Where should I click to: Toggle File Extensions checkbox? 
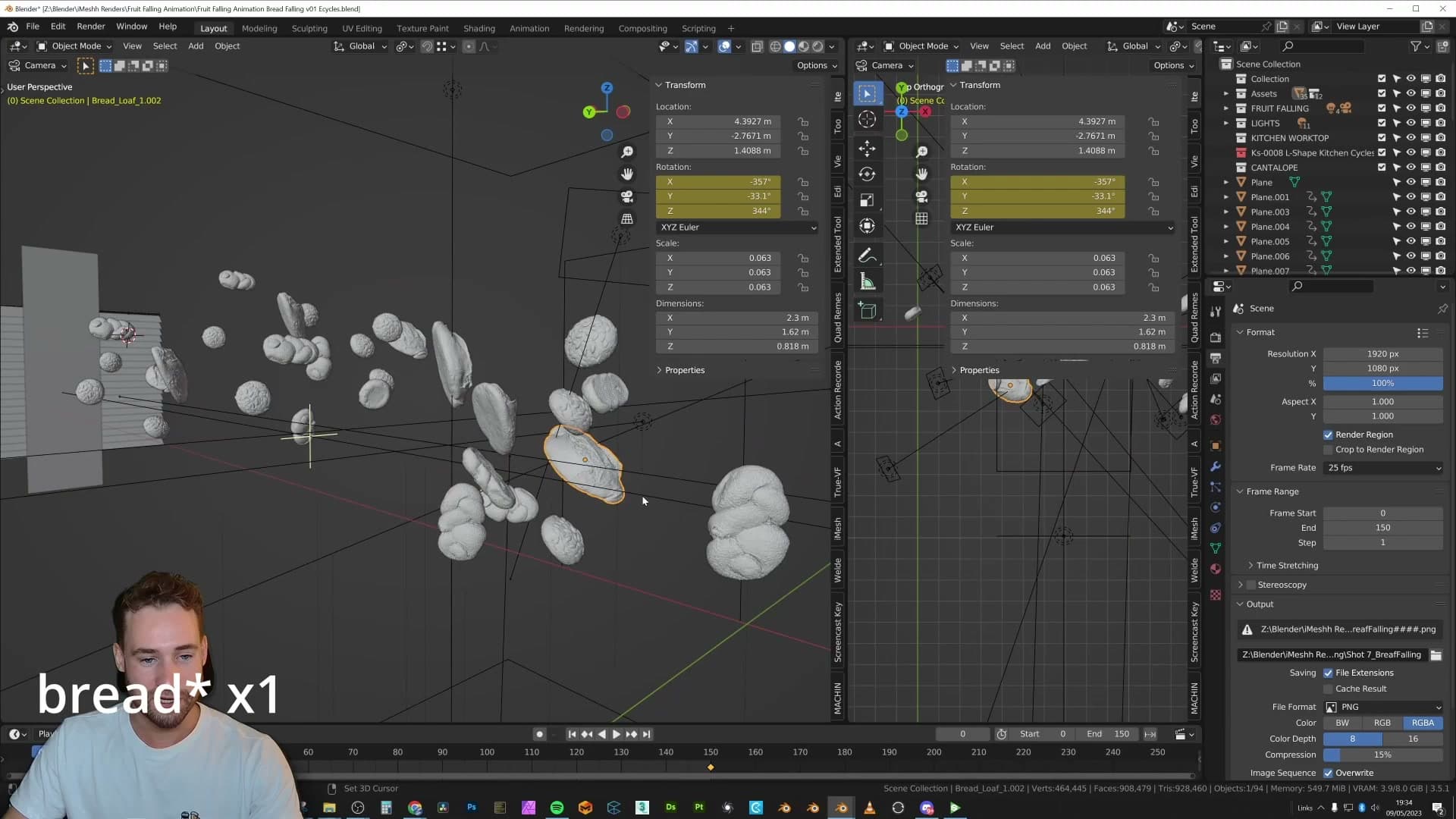pos(1328,673)
